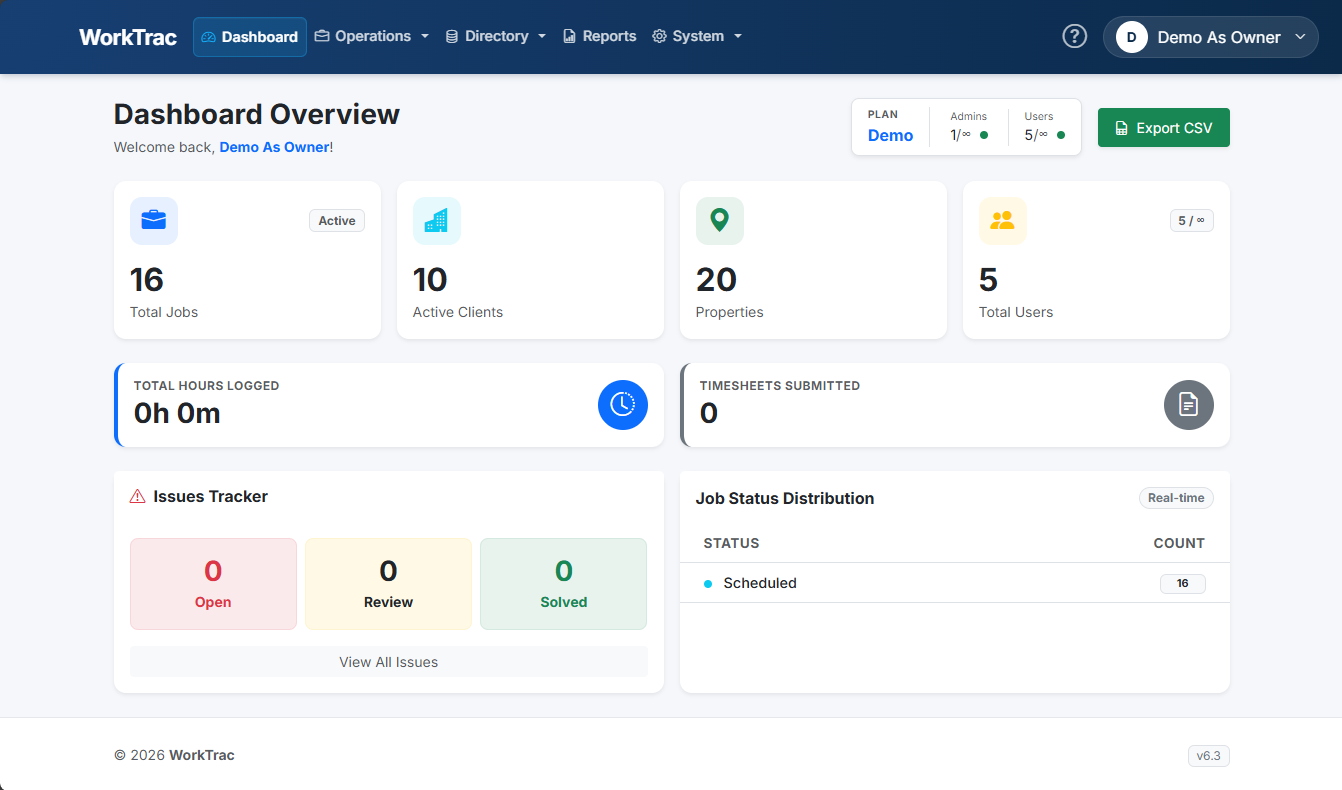
Task: Click the WorkTrac logo in the navbar
Action: [x=127, y=36]
